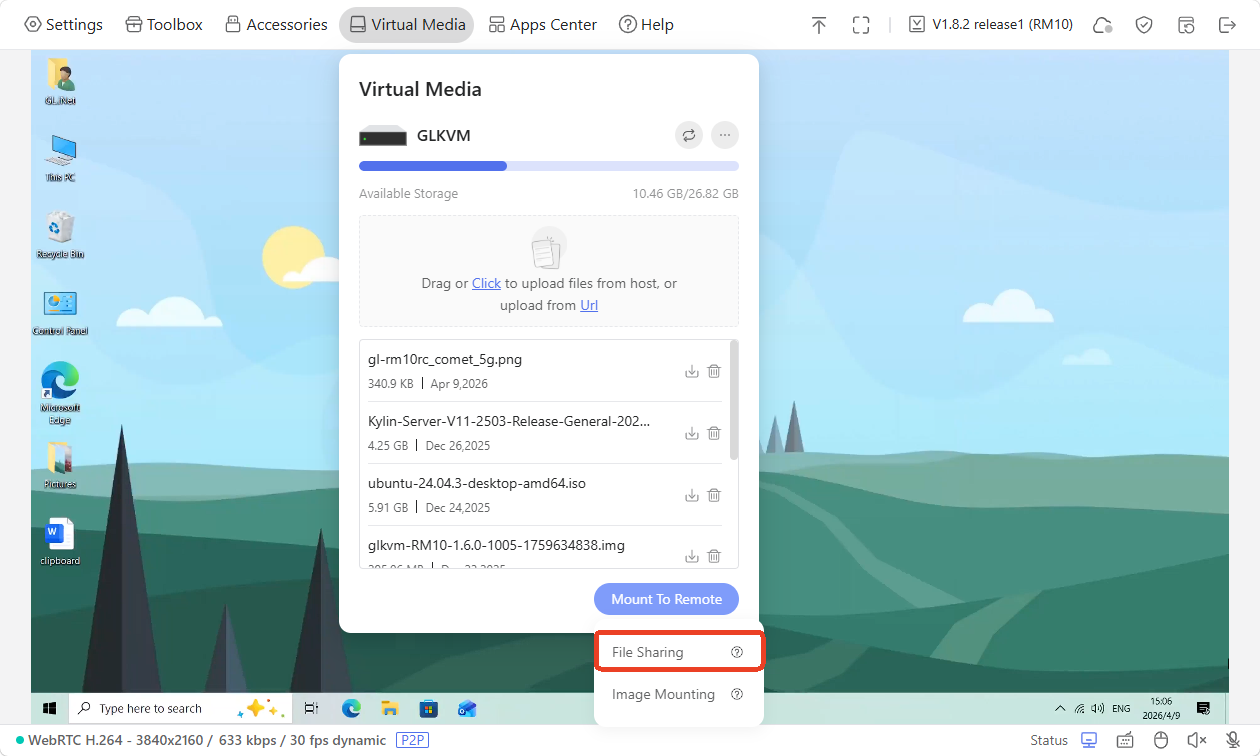Click the refresh icon next to GLKVM

[x=689, y=135]
